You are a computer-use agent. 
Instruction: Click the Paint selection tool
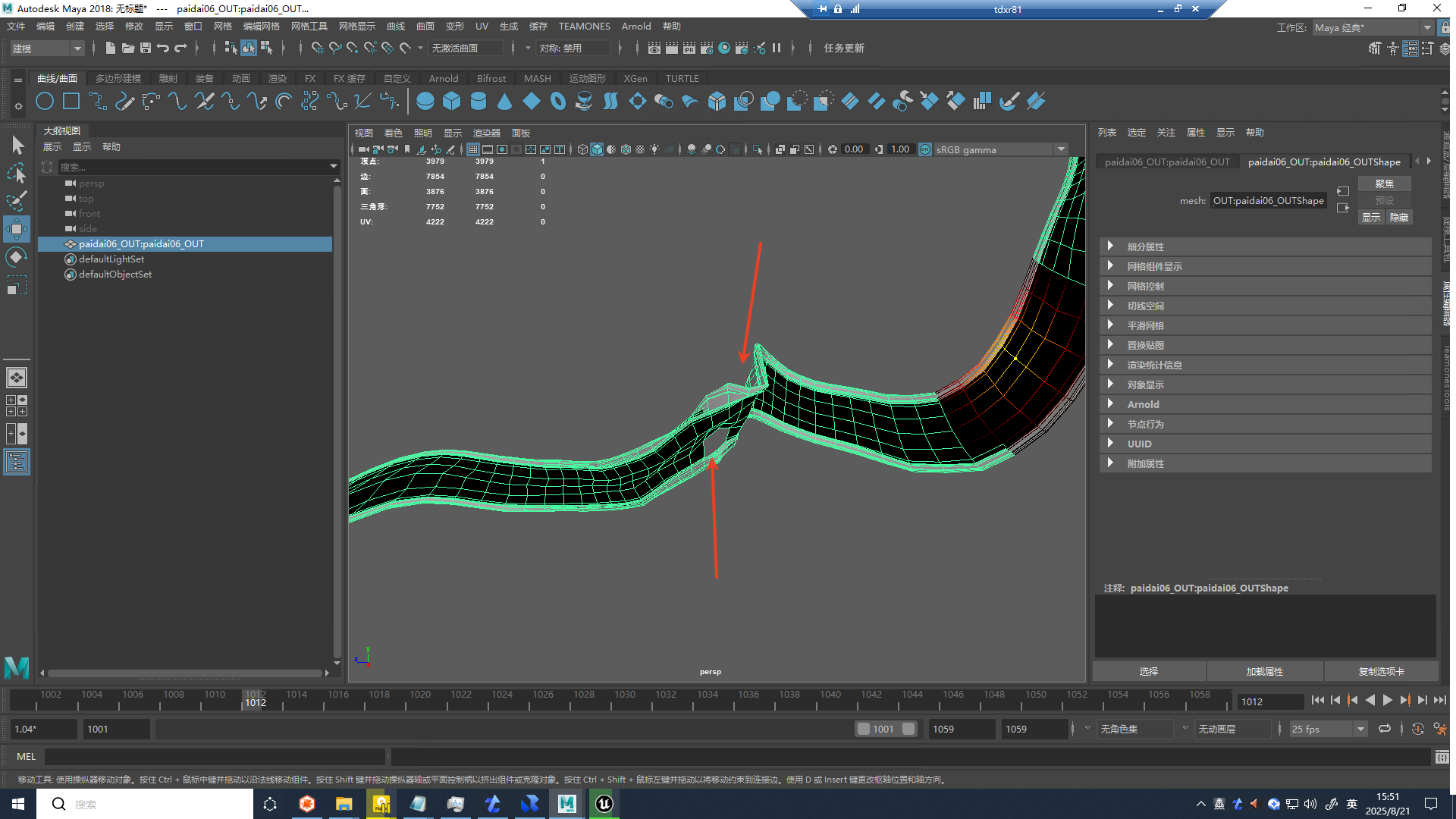[17, 200]
